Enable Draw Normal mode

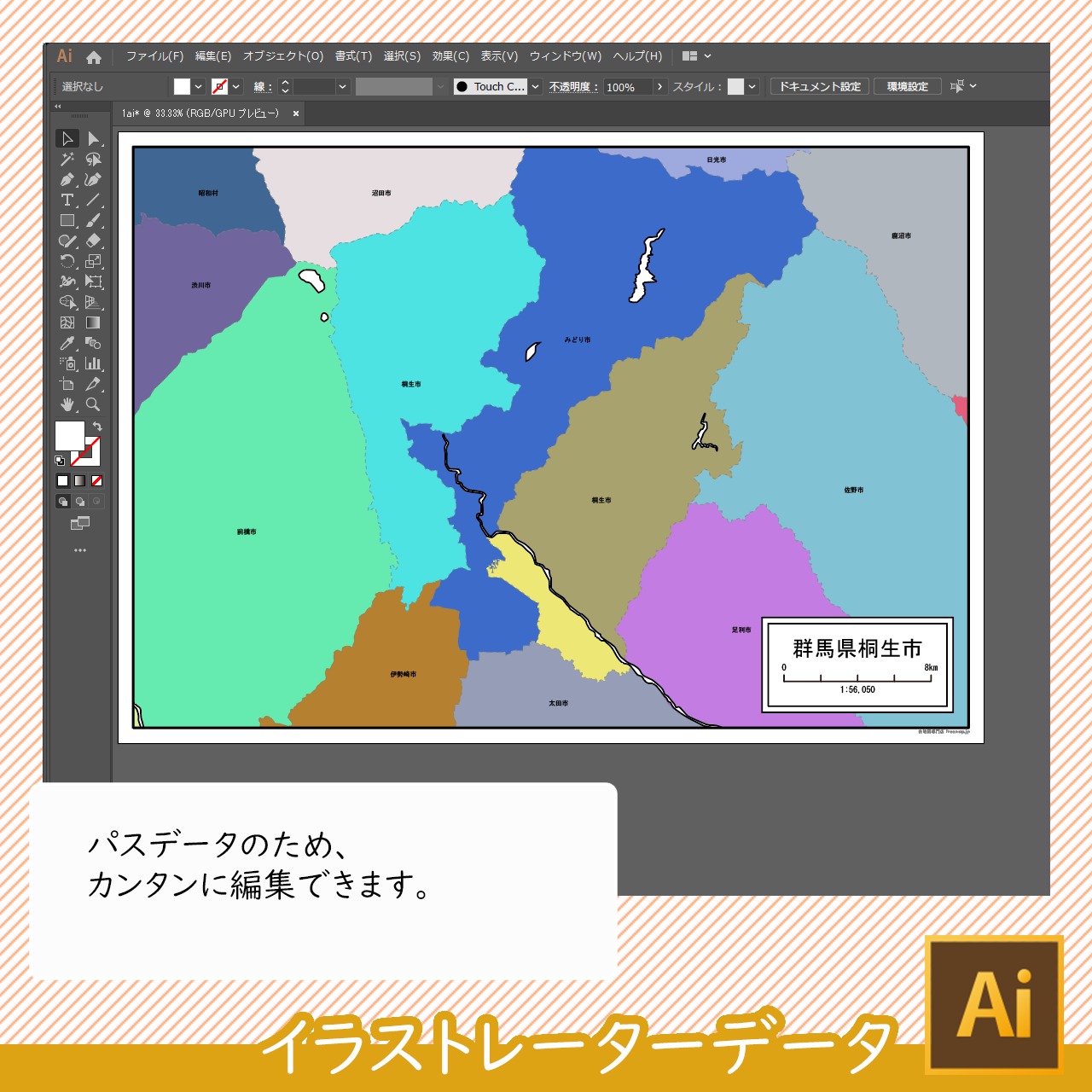click(62, 502)
